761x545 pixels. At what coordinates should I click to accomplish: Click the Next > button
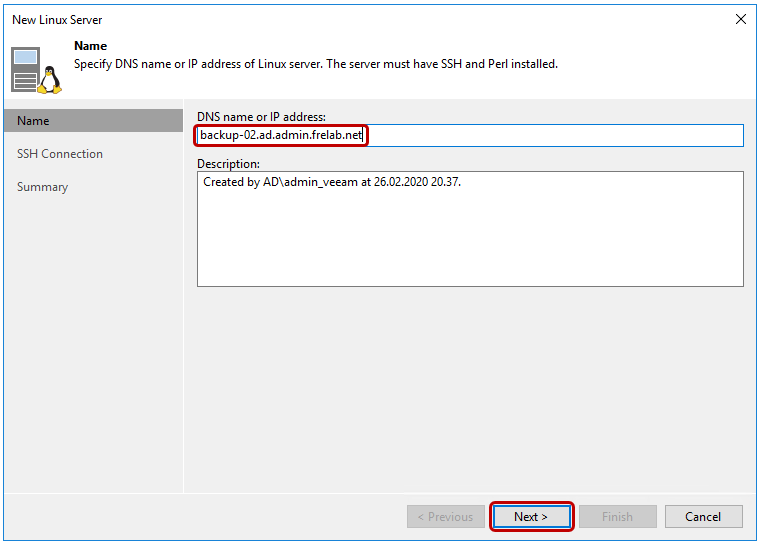[x=531, y=516]
